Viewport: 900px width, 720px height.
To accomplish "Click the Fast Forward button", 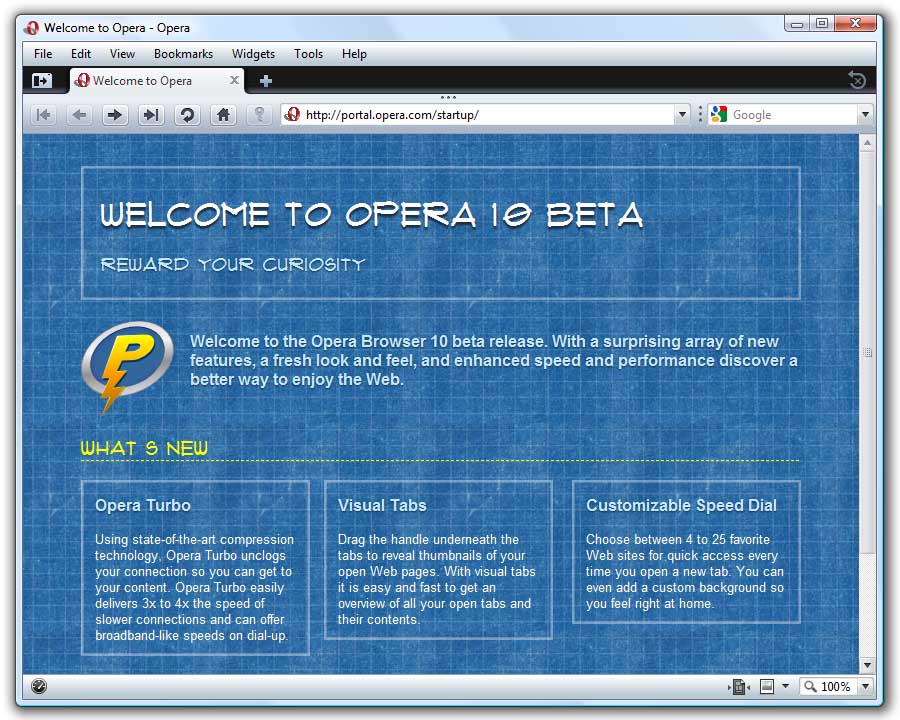I will pyautogui.click(x=151, y=115).
